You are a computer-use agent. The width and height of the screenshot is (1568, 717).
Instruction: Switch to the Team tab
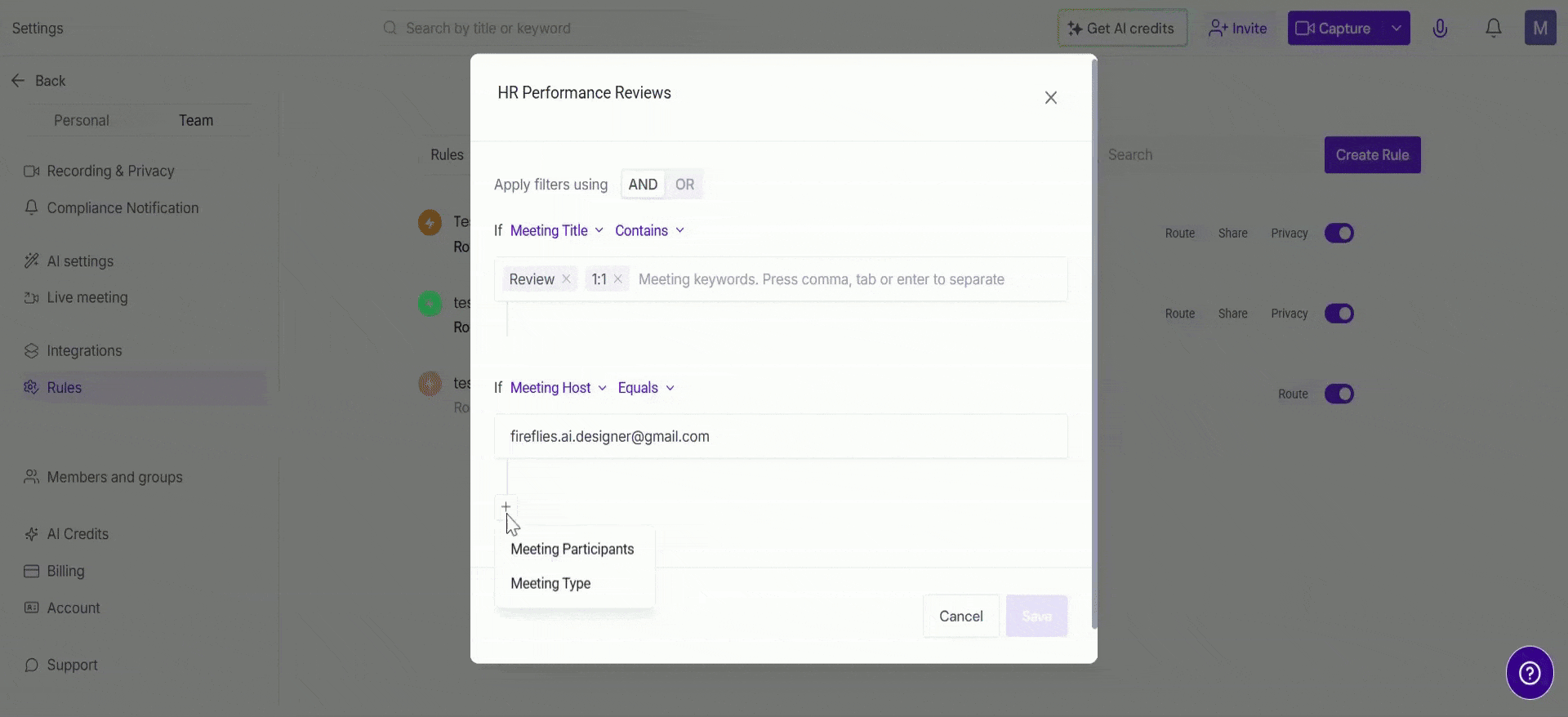click(x=196, y=121)
